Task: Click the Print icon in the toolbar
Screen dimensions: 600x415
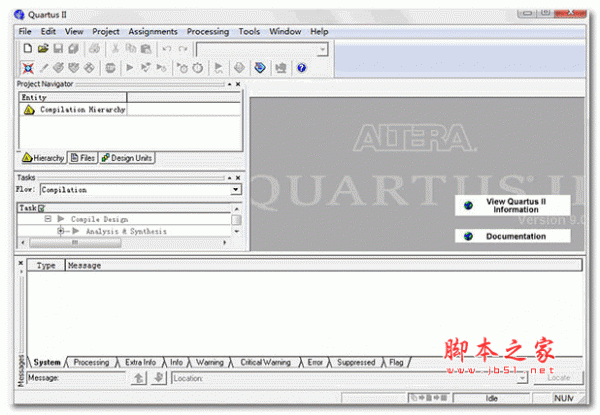Action: [x=94, y=49]
